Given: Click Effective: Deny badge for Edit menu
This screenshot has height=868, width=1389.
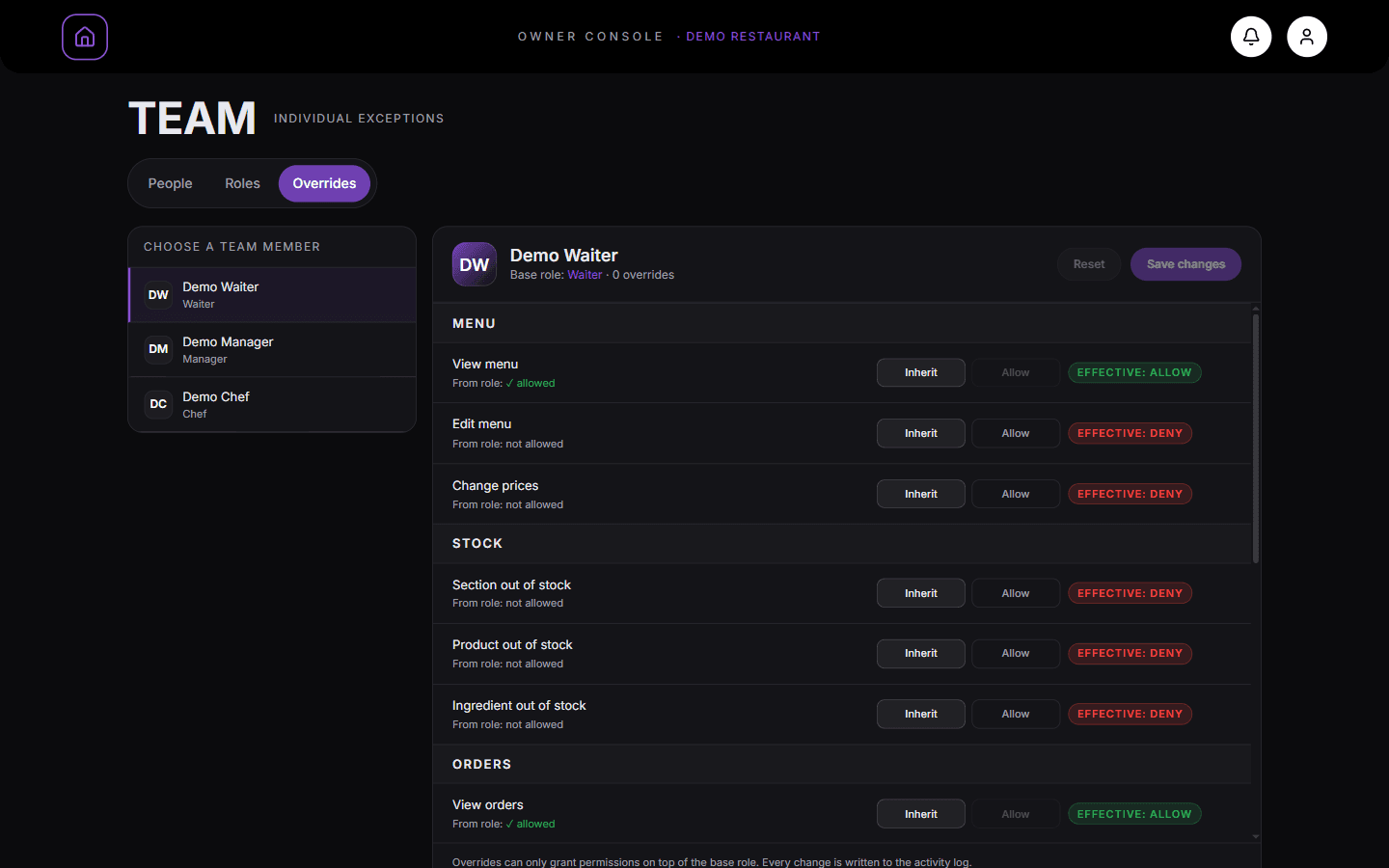Looking at the screenshot, I should tap(1130, 433).
